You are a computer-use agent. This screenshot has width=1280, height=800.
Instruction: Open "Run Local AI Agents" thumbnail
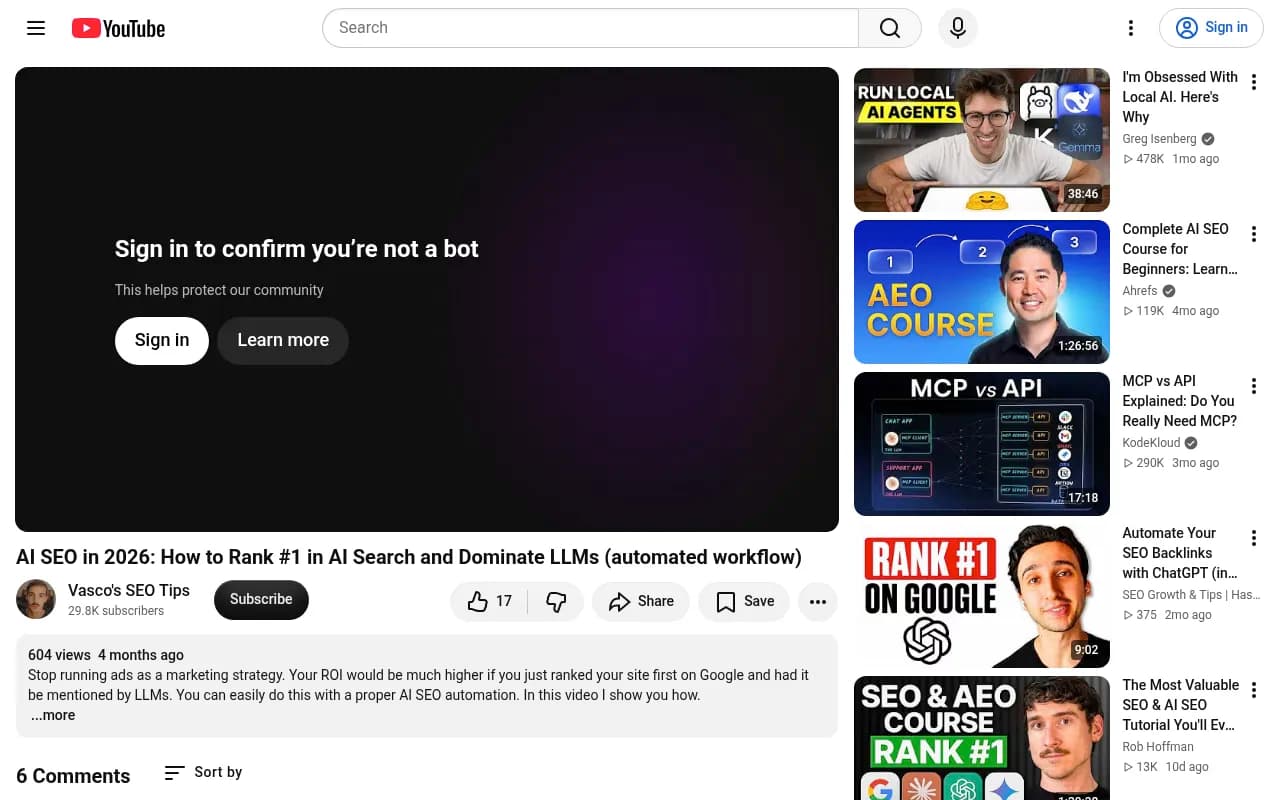(x=982, y=140)
